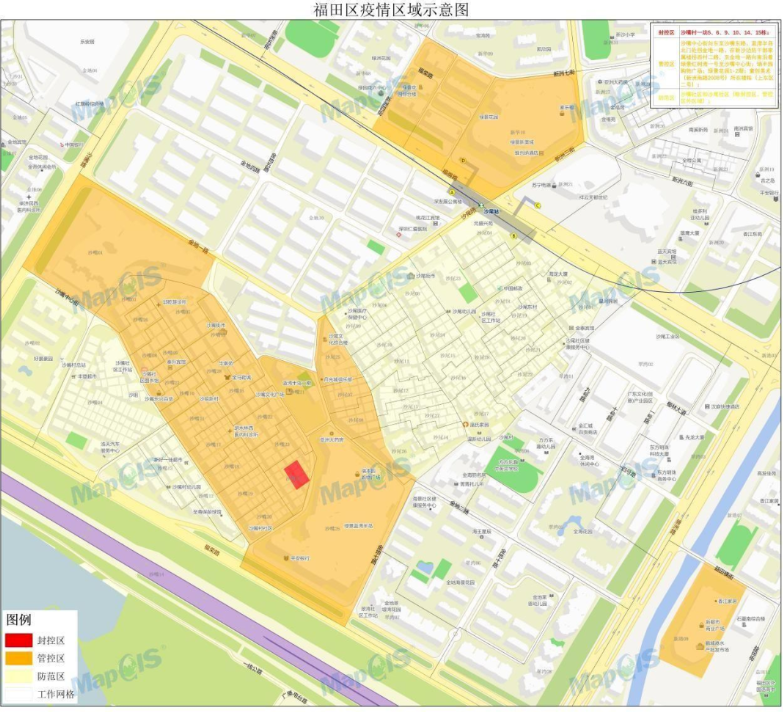Click the map title 福田区疫情区域示意图
The image size is (783, 712).
tap(391, 9)
